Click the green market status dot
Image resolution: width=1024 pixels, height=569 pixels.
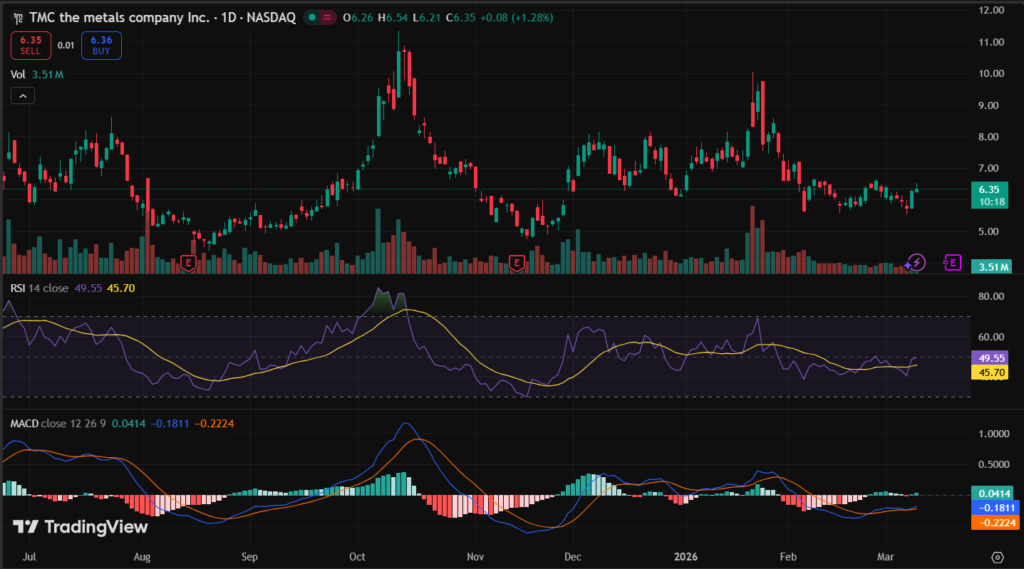314,18
